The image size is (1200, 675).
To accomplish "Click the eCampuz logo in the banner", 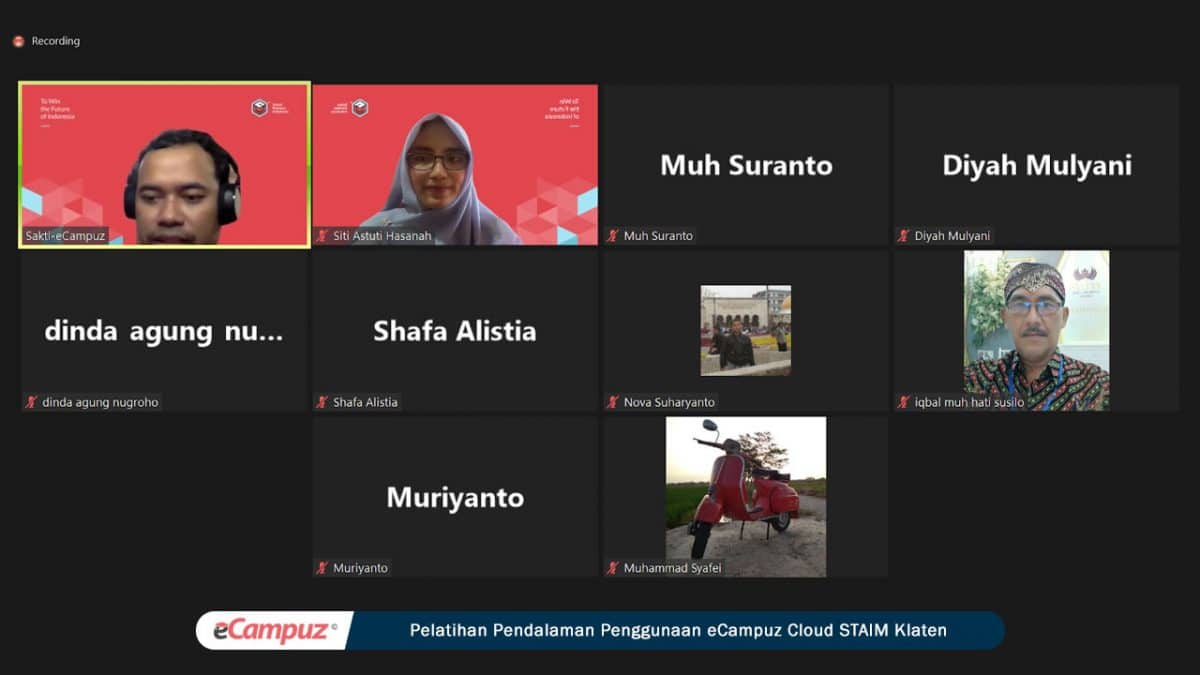I will (x=275, y=631).
